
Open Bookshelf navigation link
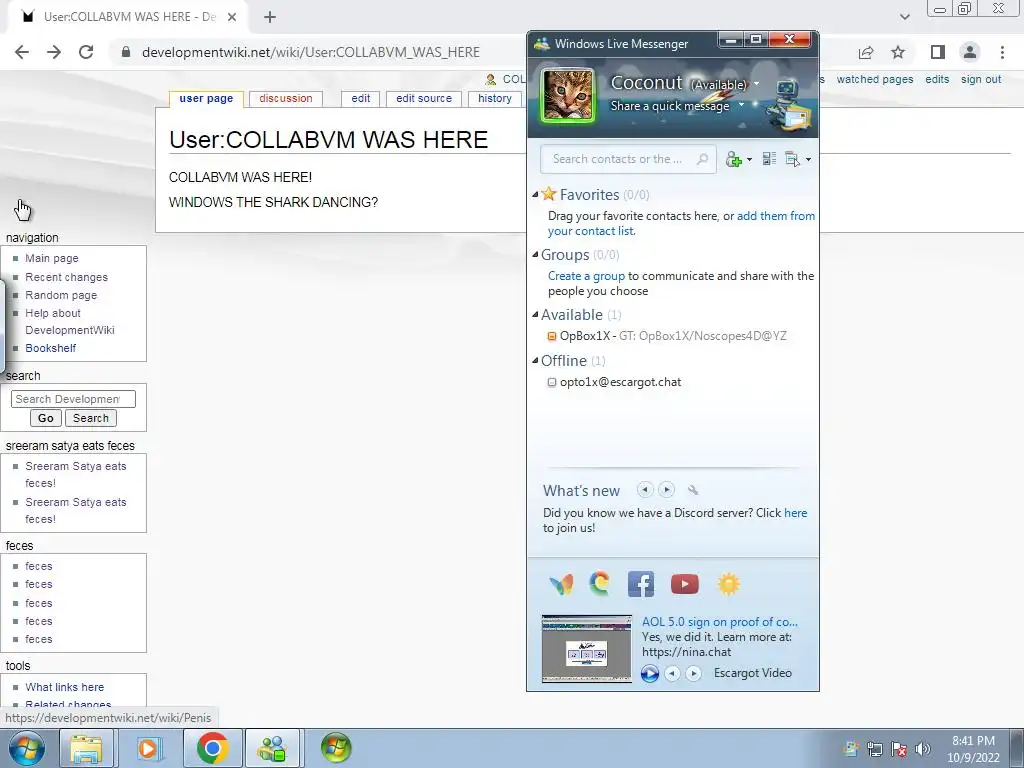tap(50, 348)
